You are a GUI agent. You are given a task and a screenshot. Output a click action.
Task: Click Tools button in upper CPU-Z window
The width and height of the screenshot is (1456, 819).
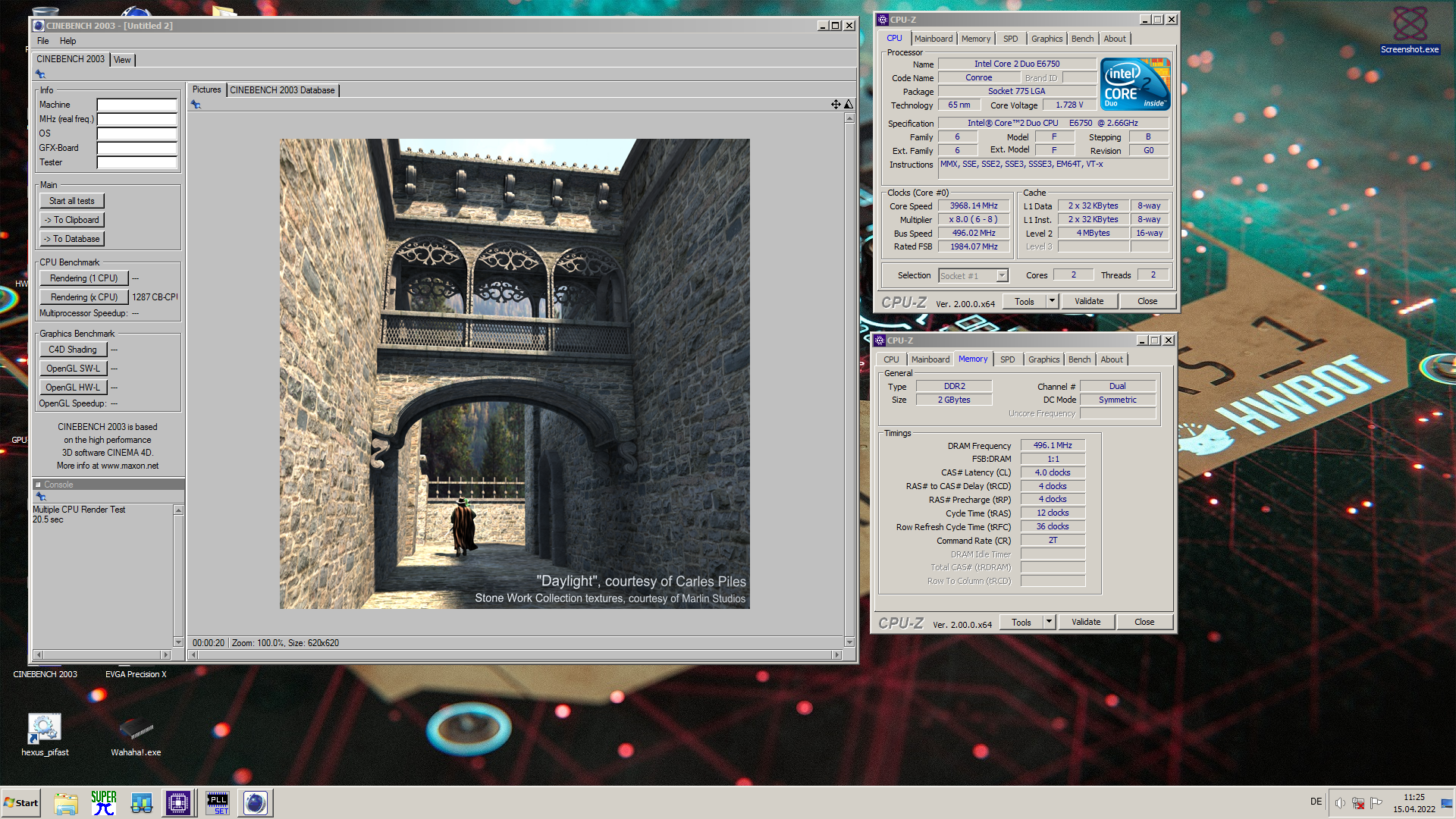[1025, 301]
